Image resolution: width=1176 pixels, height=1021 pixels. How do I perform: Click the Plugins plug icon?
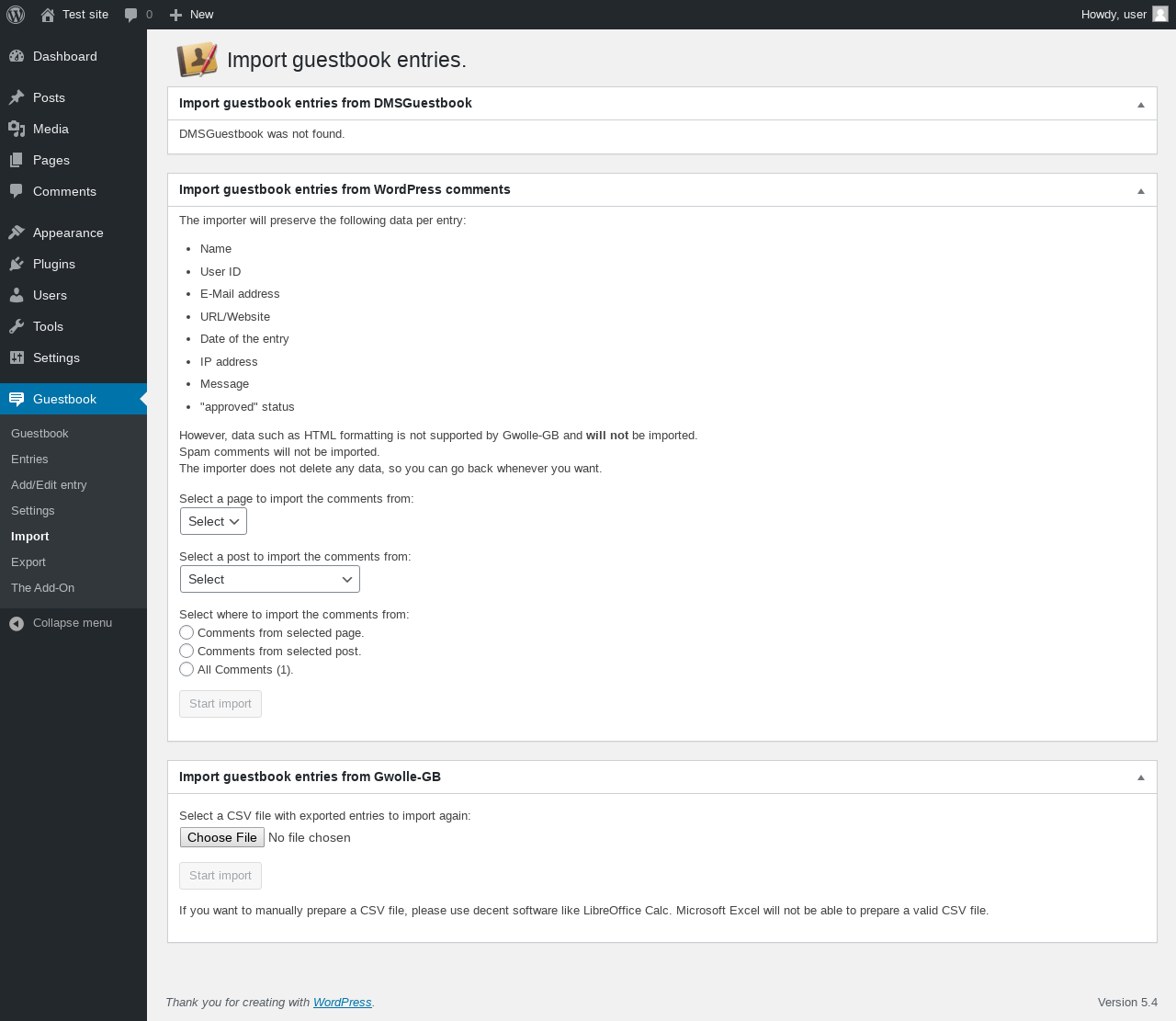[17, 264]
